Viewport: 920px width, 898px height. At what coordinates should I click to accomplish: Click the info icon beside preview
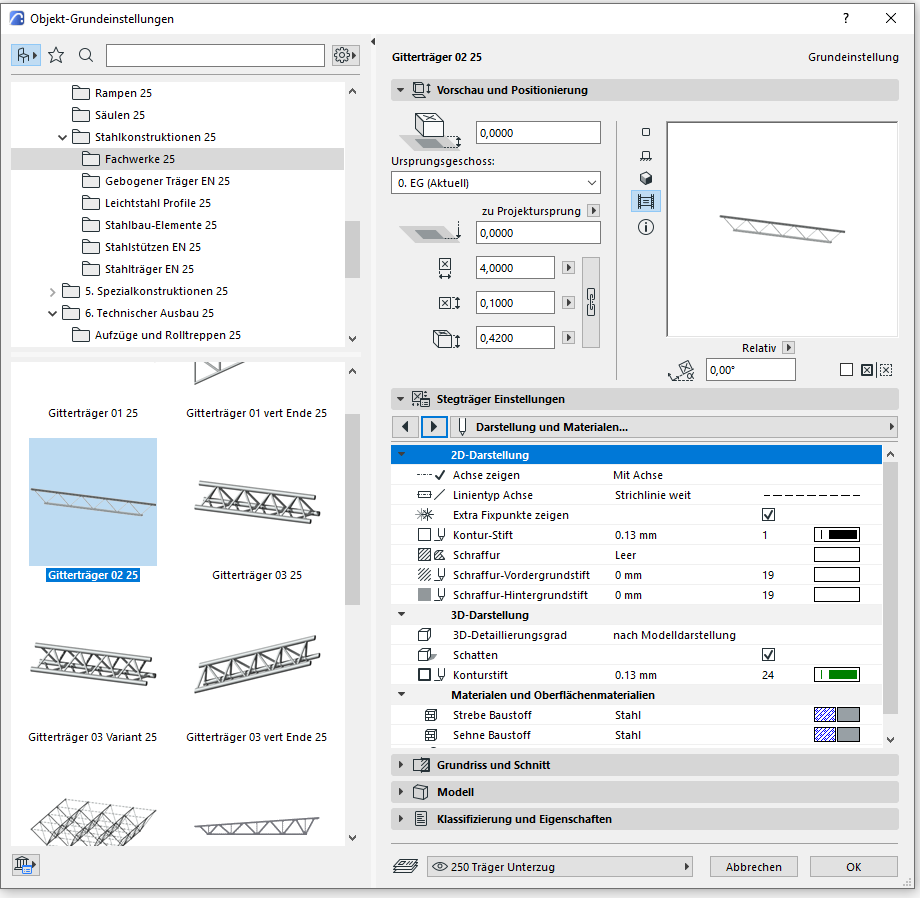tap(646, 227)
